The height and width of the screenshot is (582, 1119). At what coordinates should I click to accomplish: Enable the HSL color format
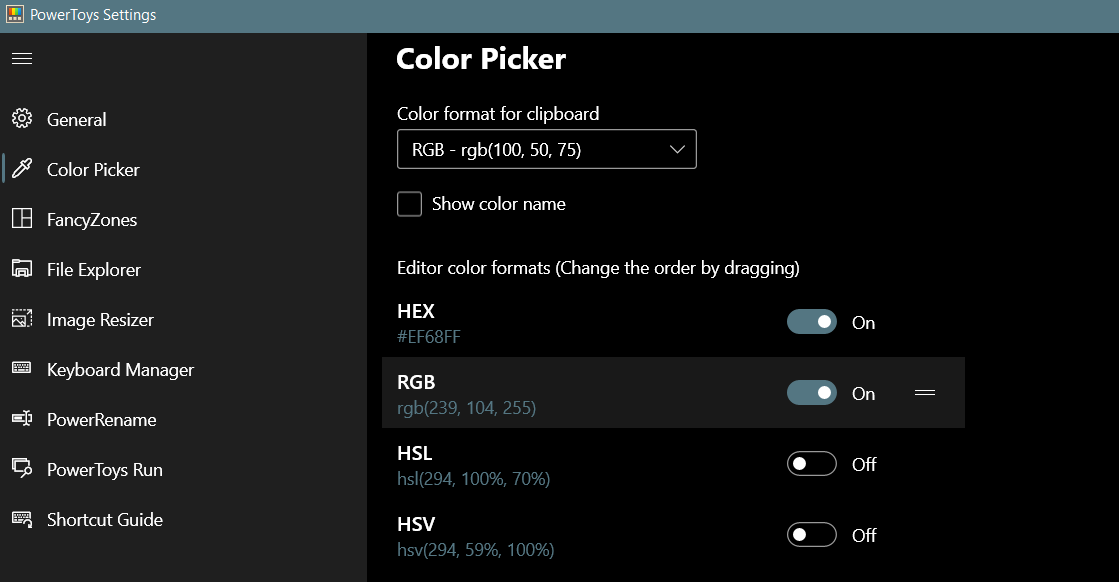pyautogui.click(x=812, y=464)
